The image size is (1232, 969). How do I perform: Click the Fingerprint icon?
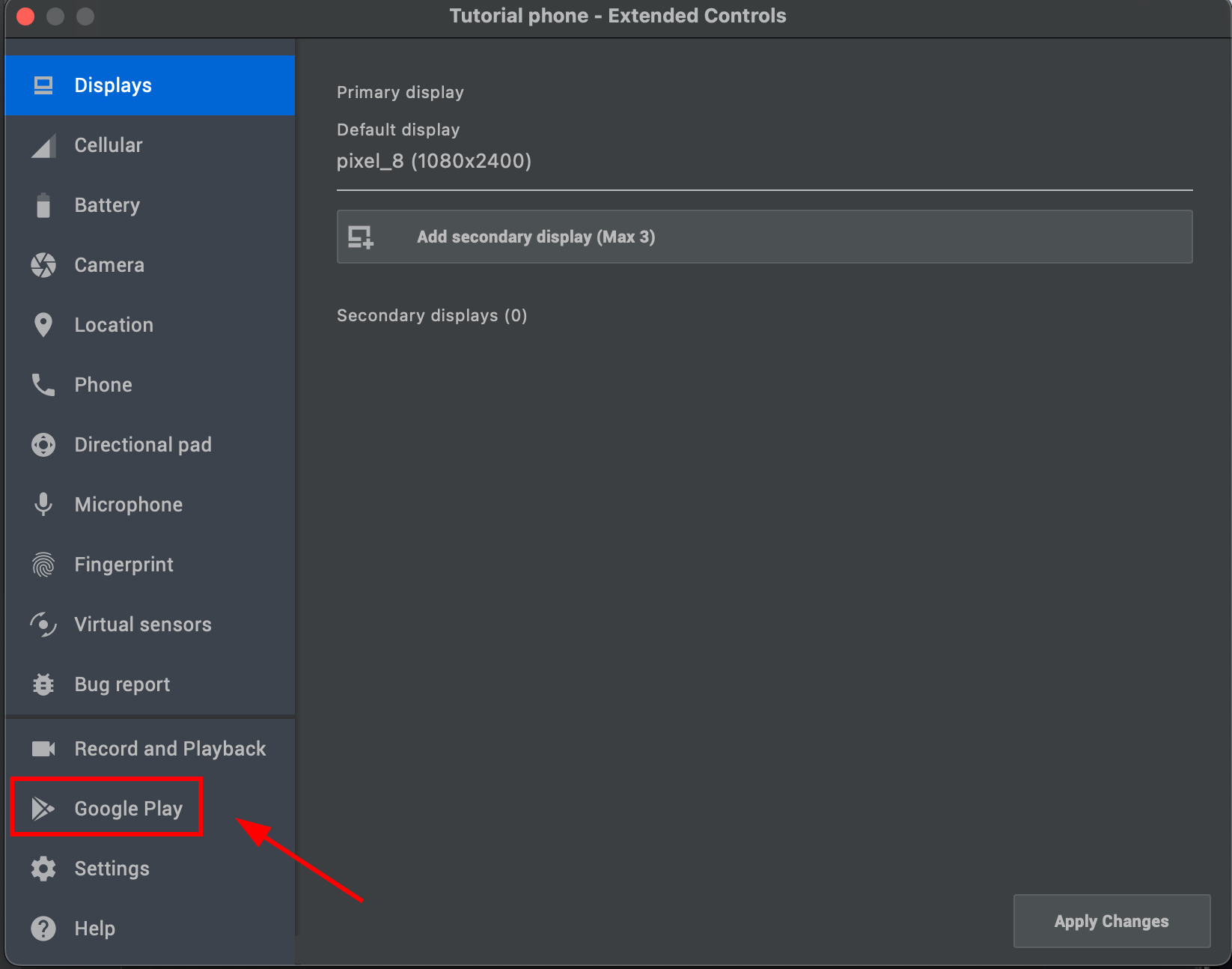coord(43,564)
